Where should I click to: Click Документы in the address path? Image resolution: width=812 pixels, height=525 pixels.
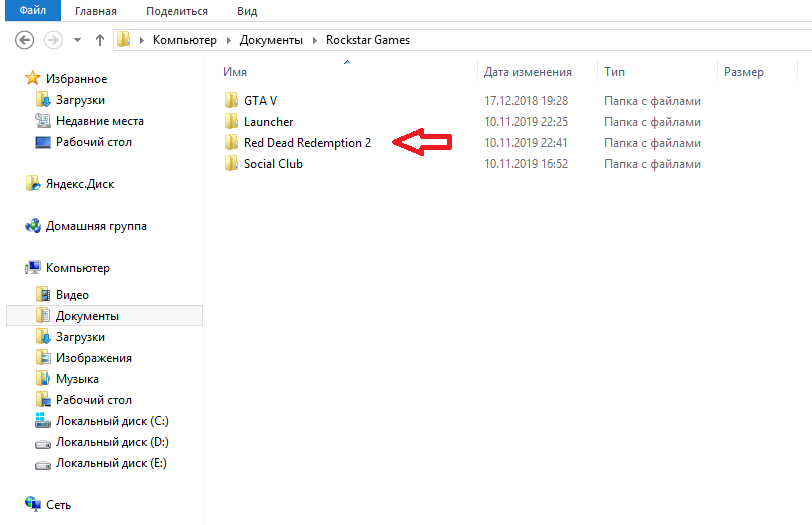271,40
